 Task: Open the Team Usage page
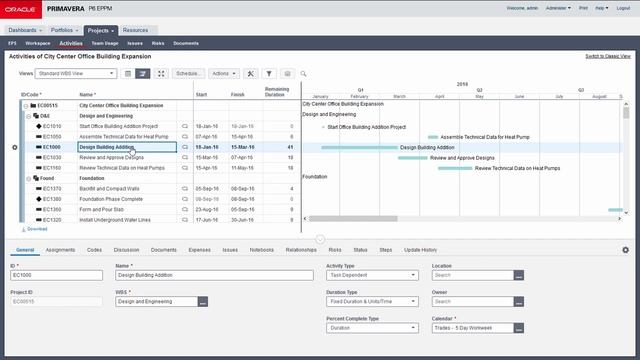coord(105,43)
